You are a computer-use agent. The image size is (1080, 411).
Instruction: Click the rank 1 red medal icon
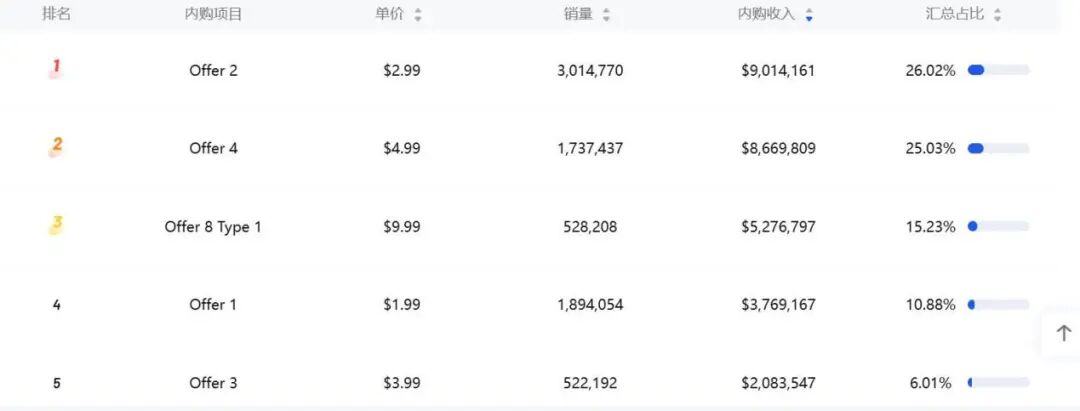click(56, 68)
